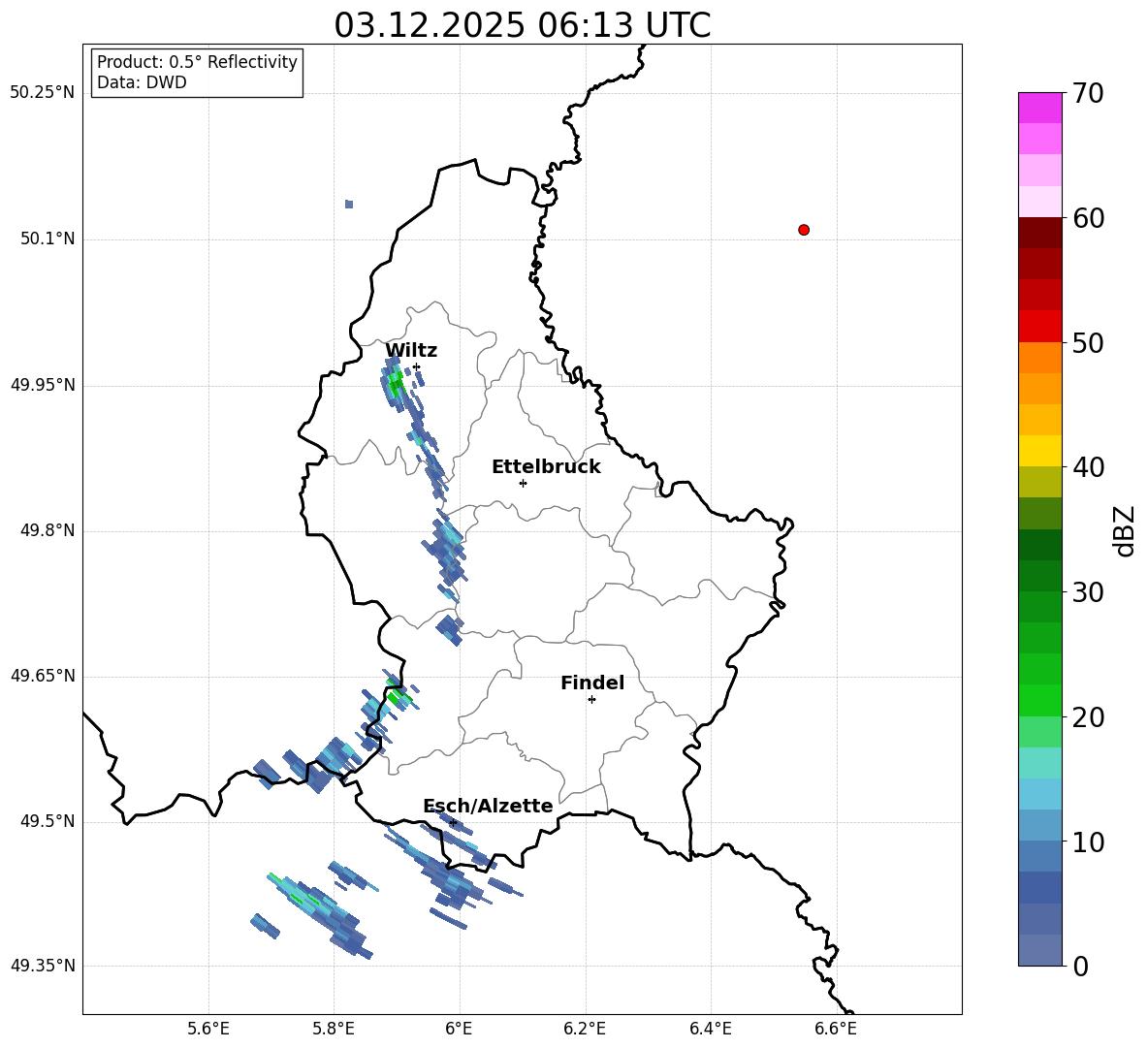This screenshot has height=1048, width=1148.
Task: Click the bright green swatch above 20 dBZ
Action: (1039, 700)
